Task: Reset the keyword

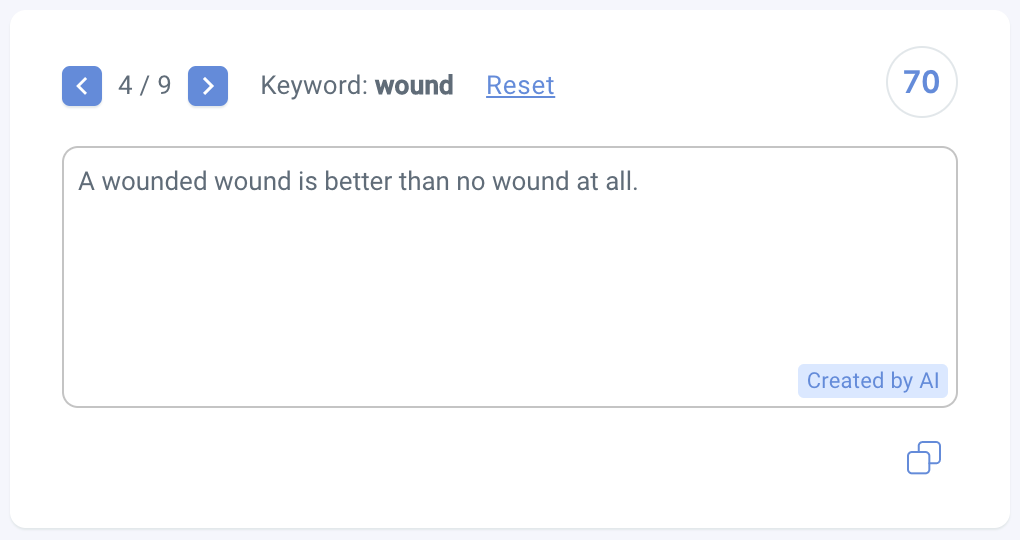Action: [520, 85]
